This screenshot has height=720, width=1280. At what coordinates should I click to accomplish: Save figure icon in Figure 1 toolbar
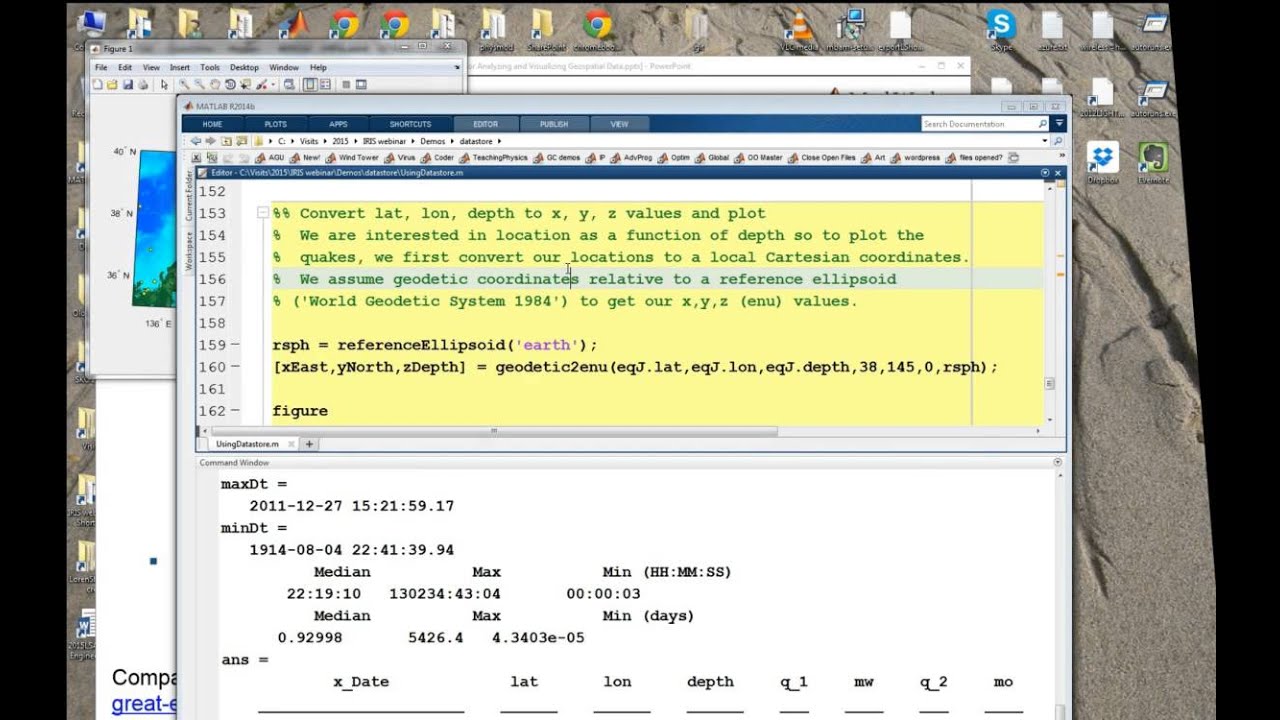[128, 85]
